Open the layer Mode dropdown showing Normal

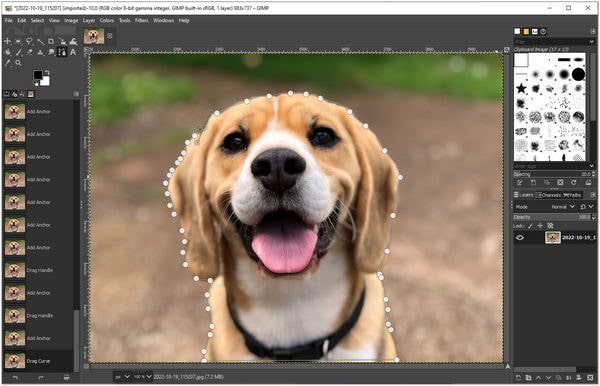coord(562,207)
